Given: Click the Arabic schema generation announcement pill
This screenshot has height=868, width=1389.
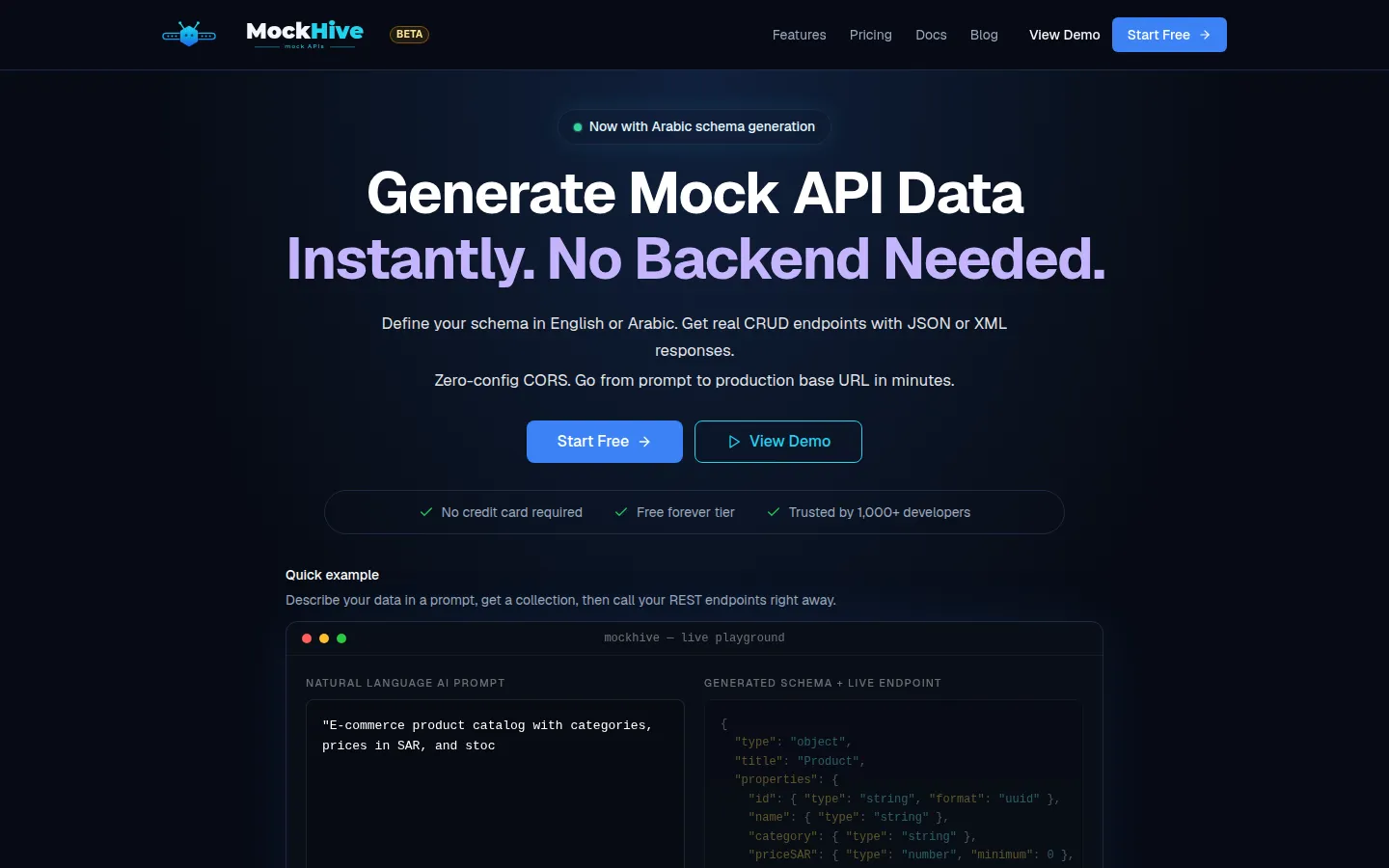Looking at the screenshot, I should click(694, 126).
